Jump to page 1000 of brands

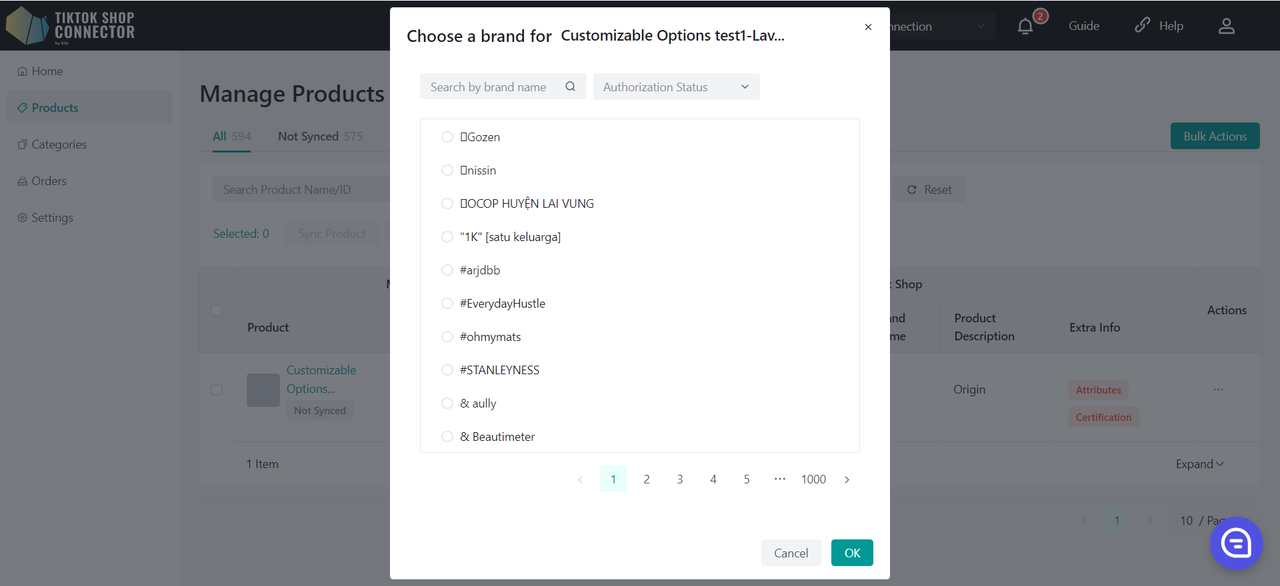click(x=813, y=480)
